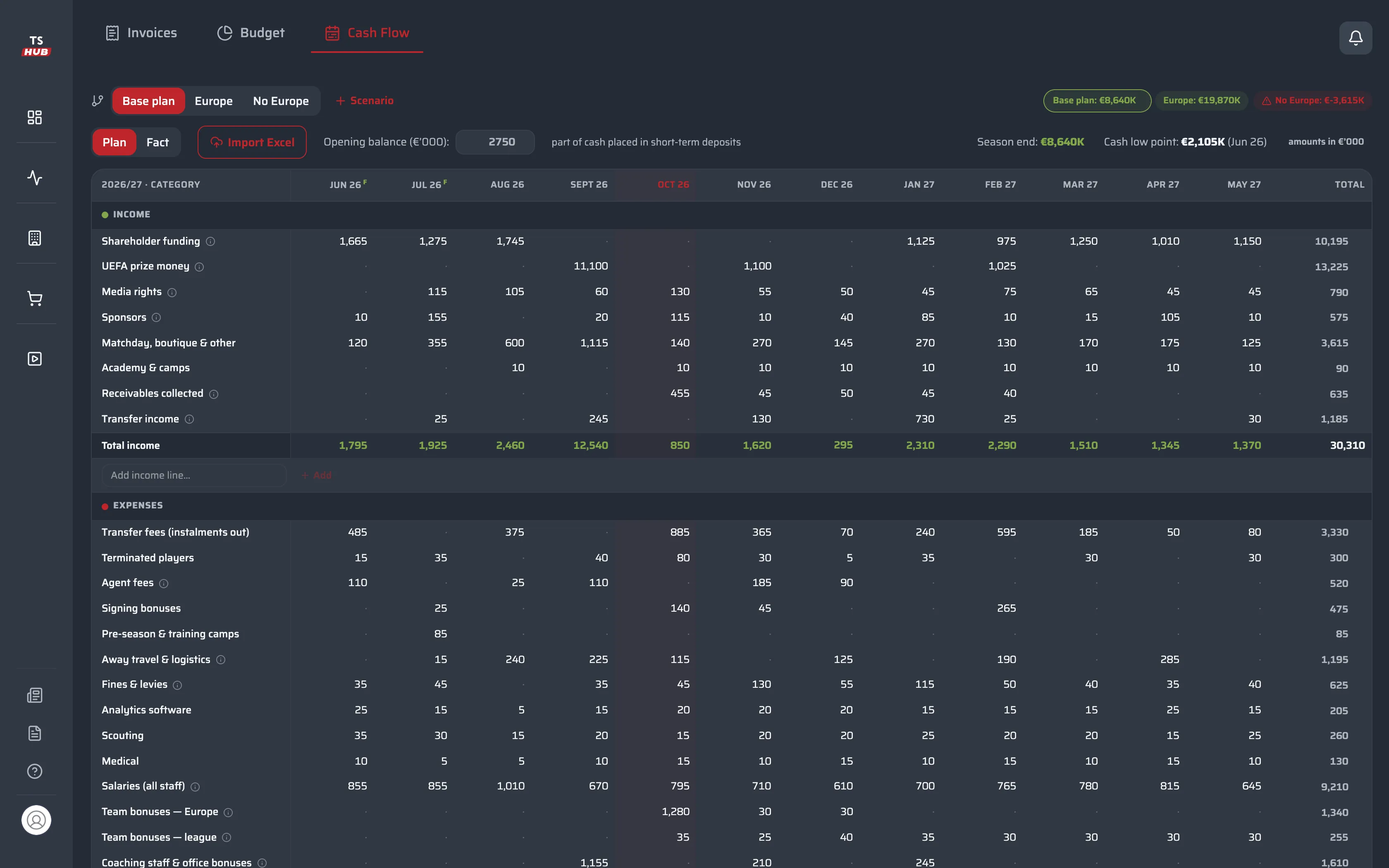The height and width of the screenshot is (868, 1389).
Task: Click the OCT 26 column header
Action: 673,185
